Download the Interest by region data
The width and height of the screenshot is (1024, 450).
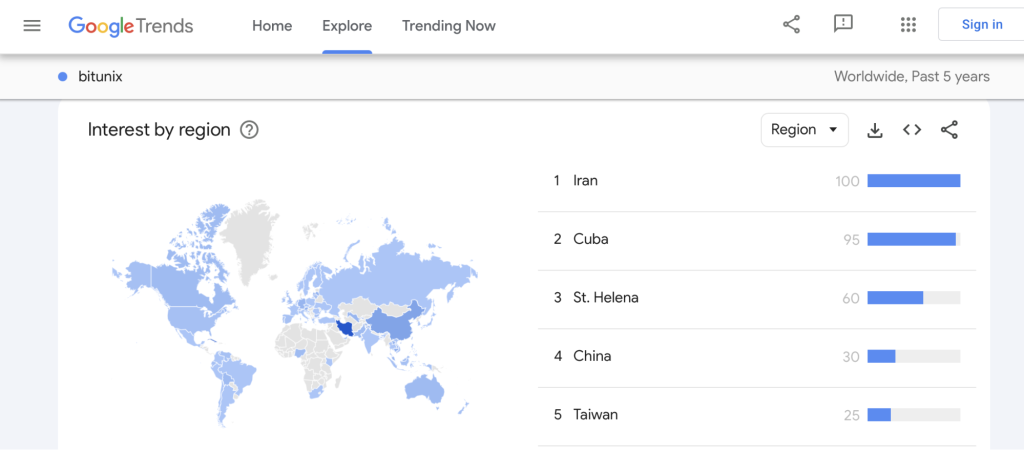pos(875,130)
